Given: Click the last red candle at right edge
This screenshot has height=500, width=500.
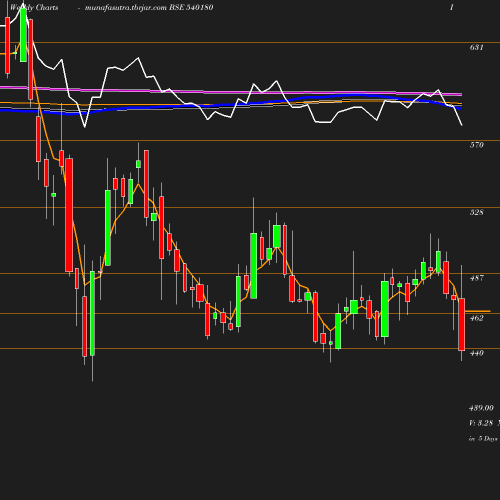Looking at the screenshot, I should click(462, 324).
